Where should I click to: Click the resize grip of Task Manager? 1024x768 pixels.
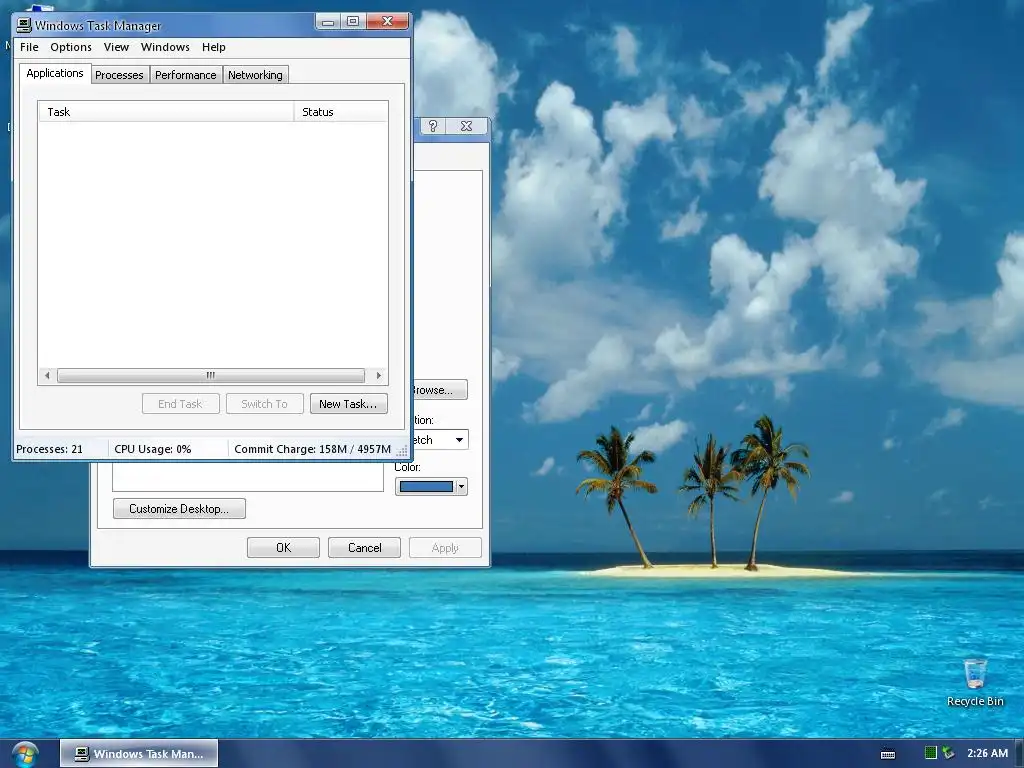(402, 451)
